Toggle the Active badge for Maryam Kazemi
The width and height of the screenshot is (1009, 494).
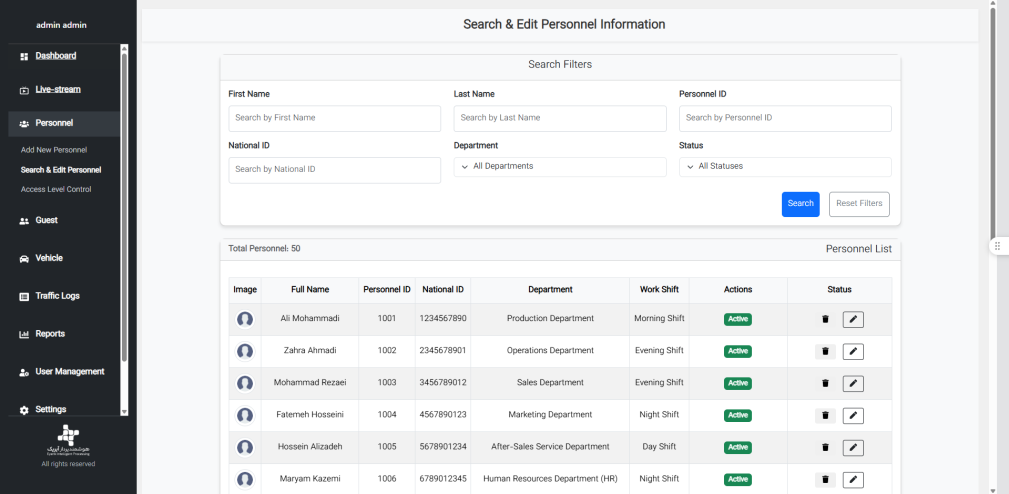coord(738,479)
